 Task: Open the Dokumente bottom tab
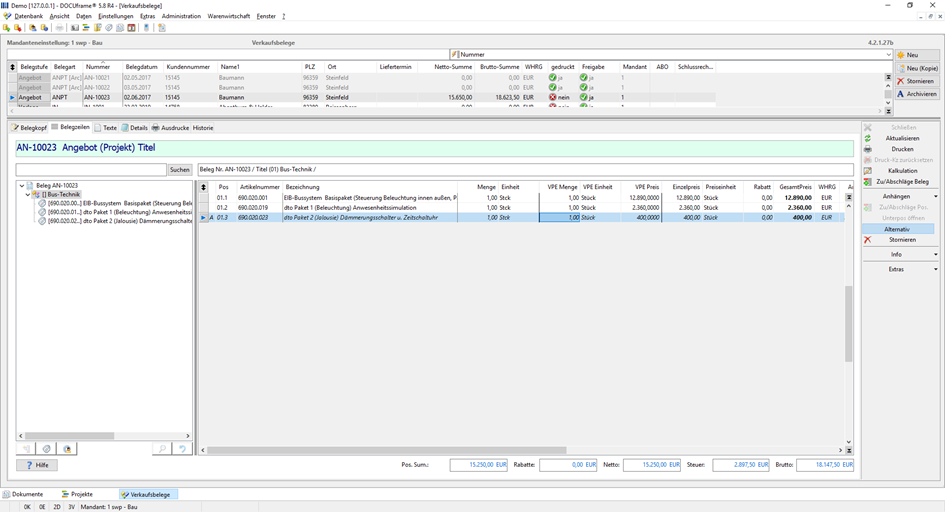pos(24,495)
